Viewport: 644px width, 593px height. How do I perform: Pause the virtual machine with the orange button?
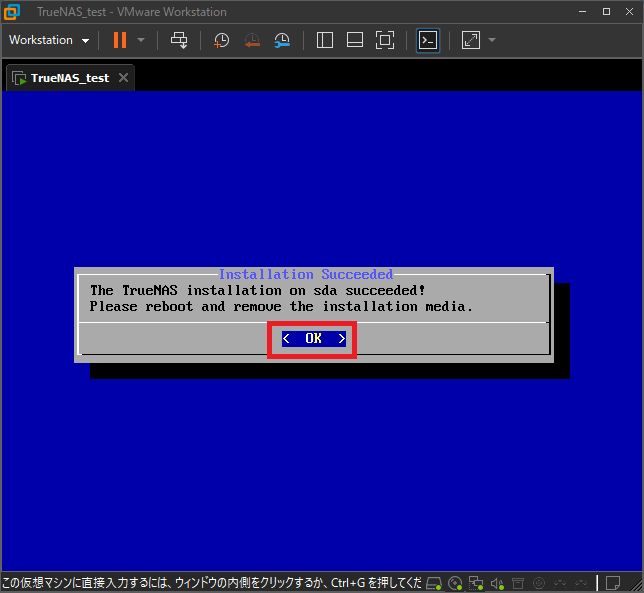(x=120, y=40)
